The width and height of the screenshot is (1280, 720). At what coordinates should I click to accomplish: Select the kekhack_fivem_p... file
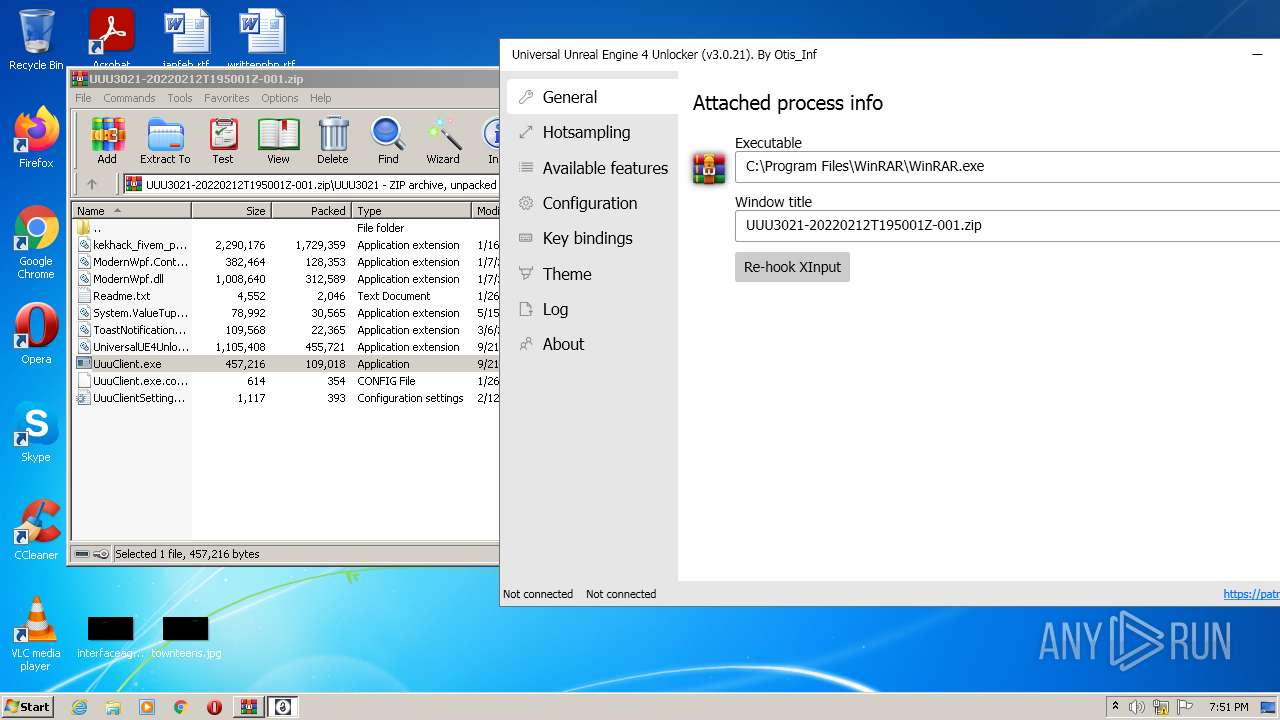[285, 245]
